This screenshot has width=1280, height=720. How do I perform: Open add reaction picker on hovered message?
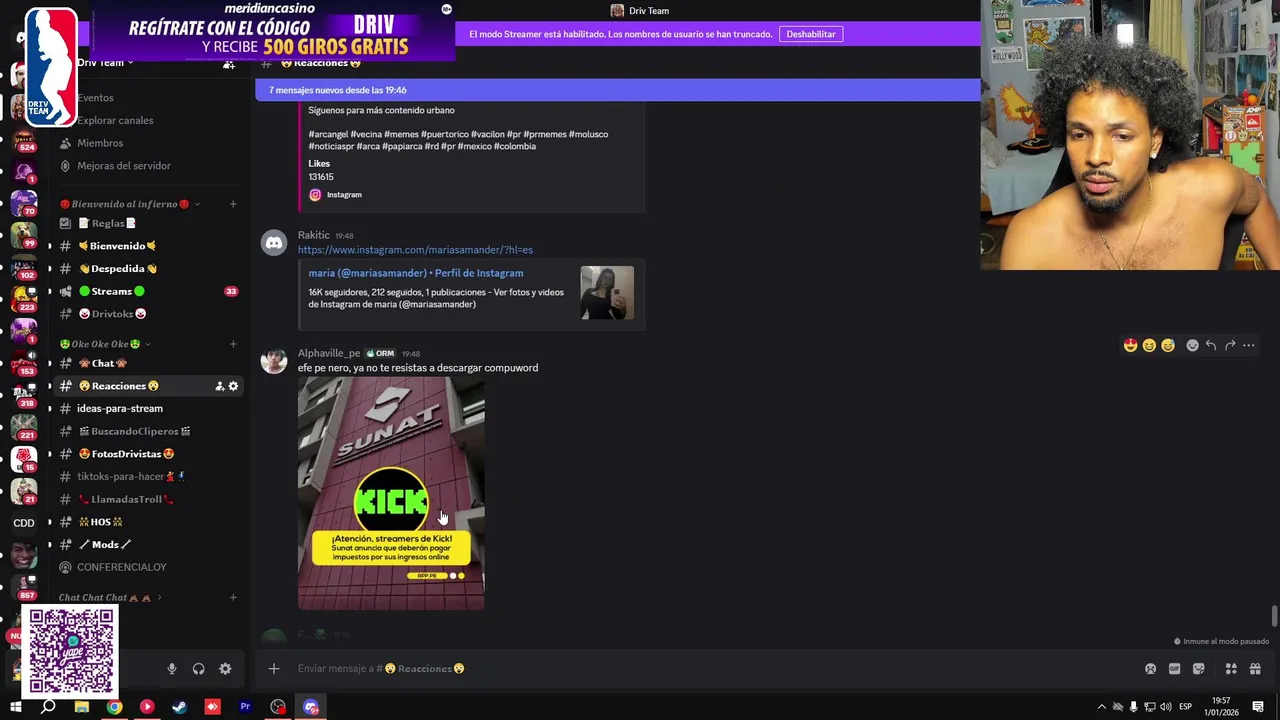1192,345
